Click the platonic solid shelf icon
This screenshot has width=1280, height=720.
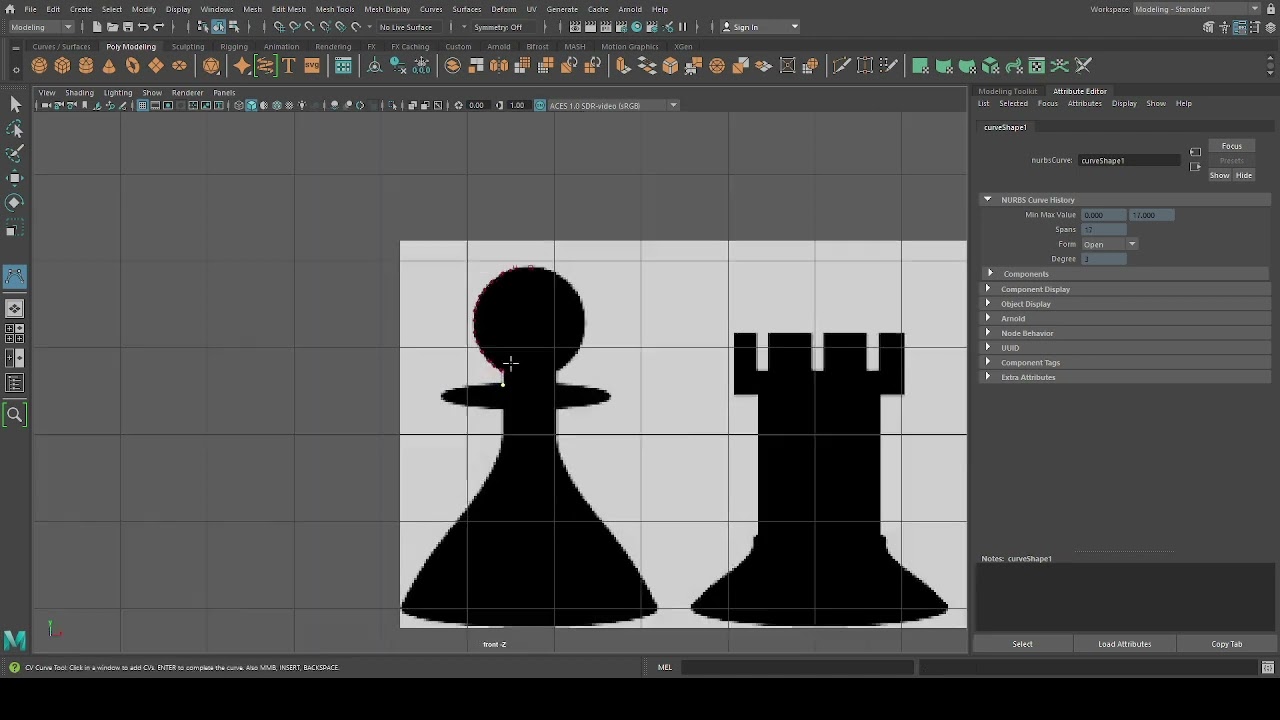[211, 66]
